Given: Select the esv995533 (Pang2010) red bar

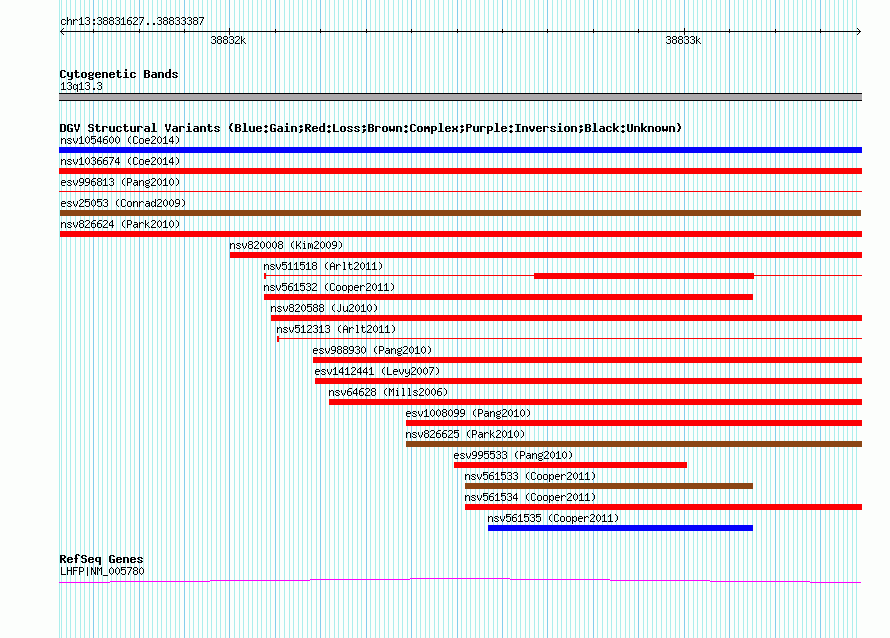Looking at the screenshot, I should point(570,465).
